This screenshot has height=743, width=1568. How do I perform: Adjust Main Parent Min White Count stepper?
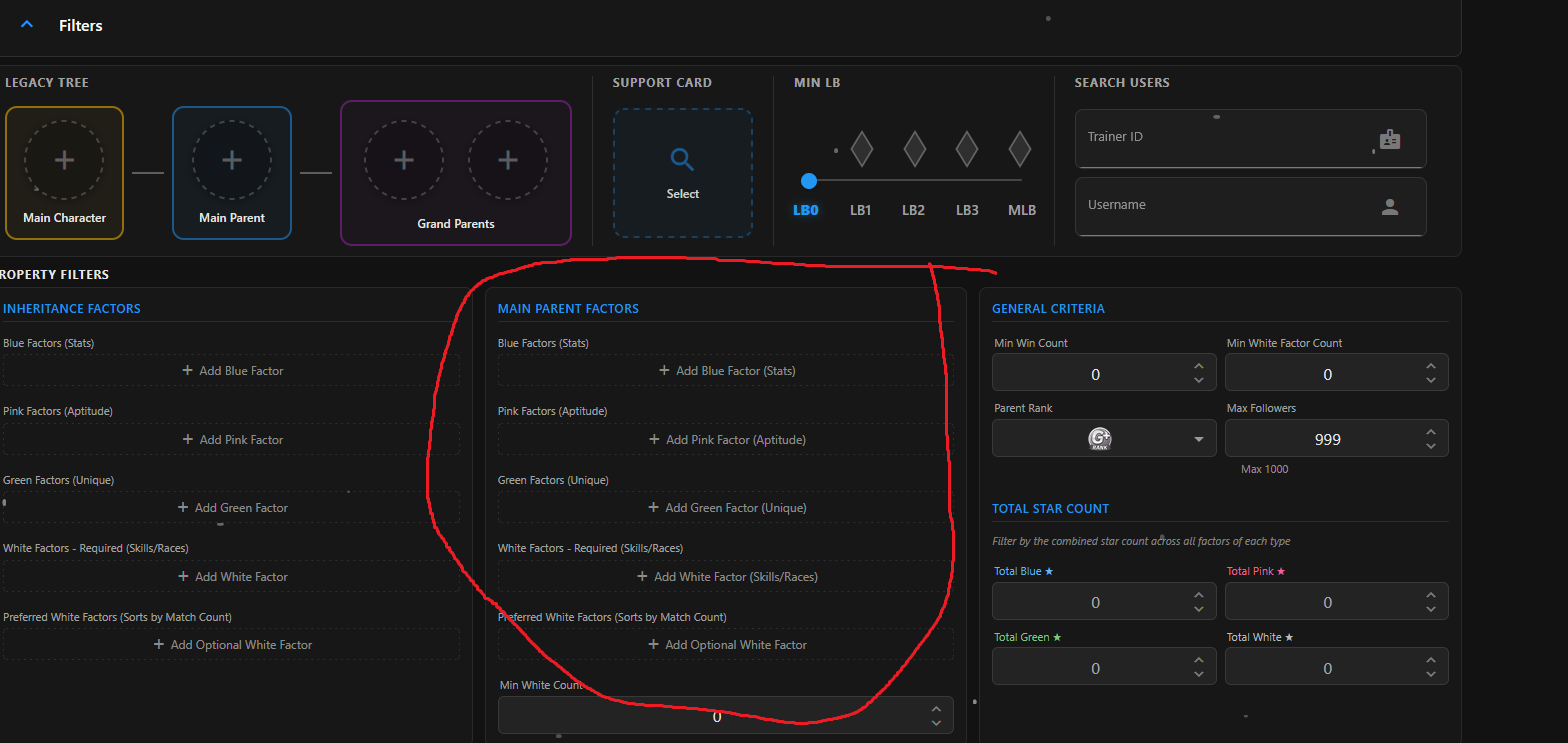pyautogui.click(x=936, y=716)
